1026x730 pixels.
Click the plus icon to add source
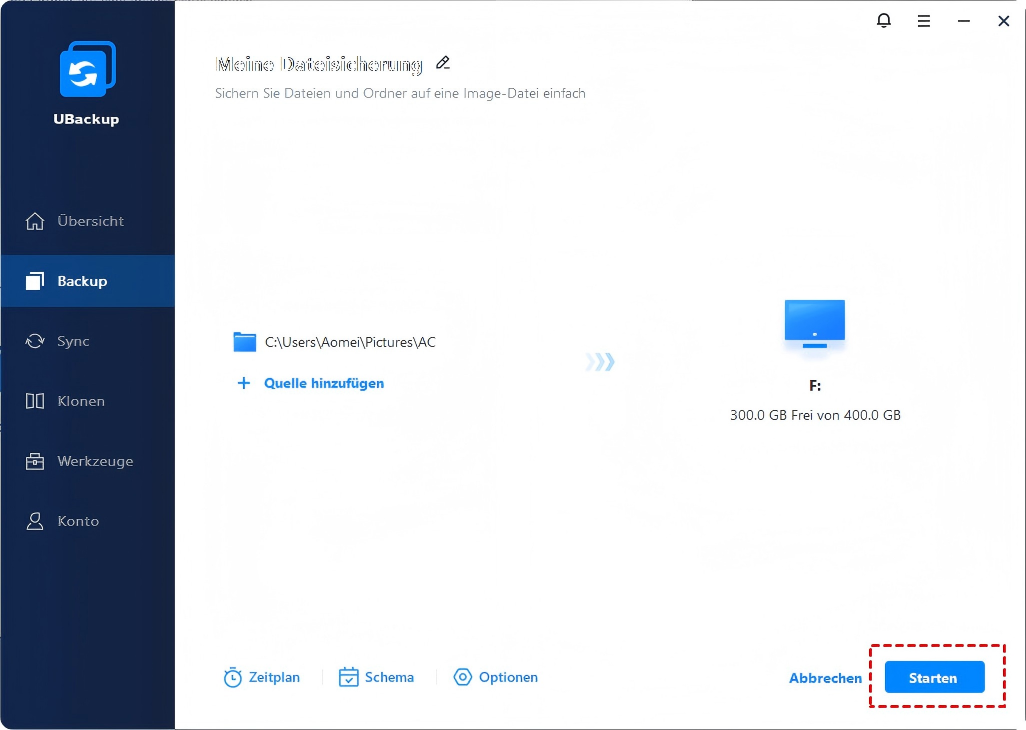pos(243,383)
